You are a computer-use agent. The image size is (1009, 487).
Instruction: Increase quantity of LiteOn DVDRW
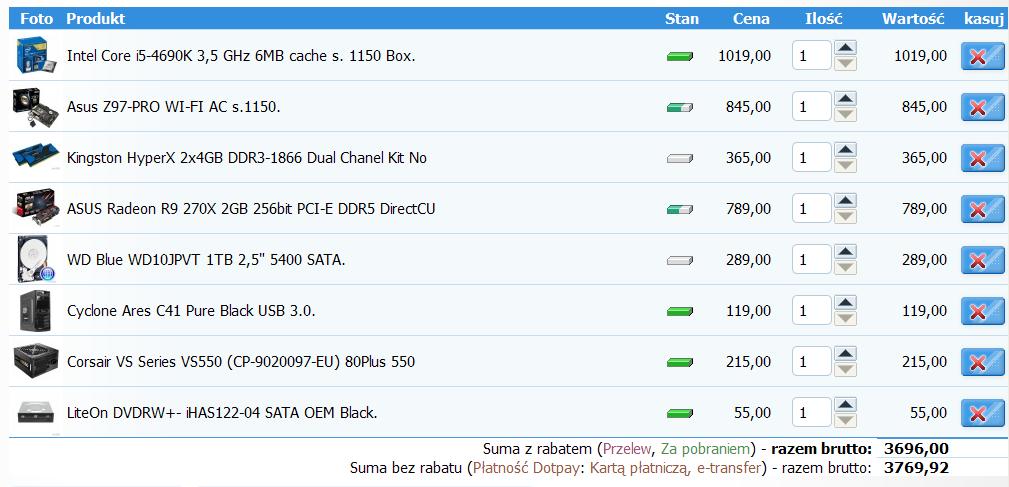click(x=845, y=405)
